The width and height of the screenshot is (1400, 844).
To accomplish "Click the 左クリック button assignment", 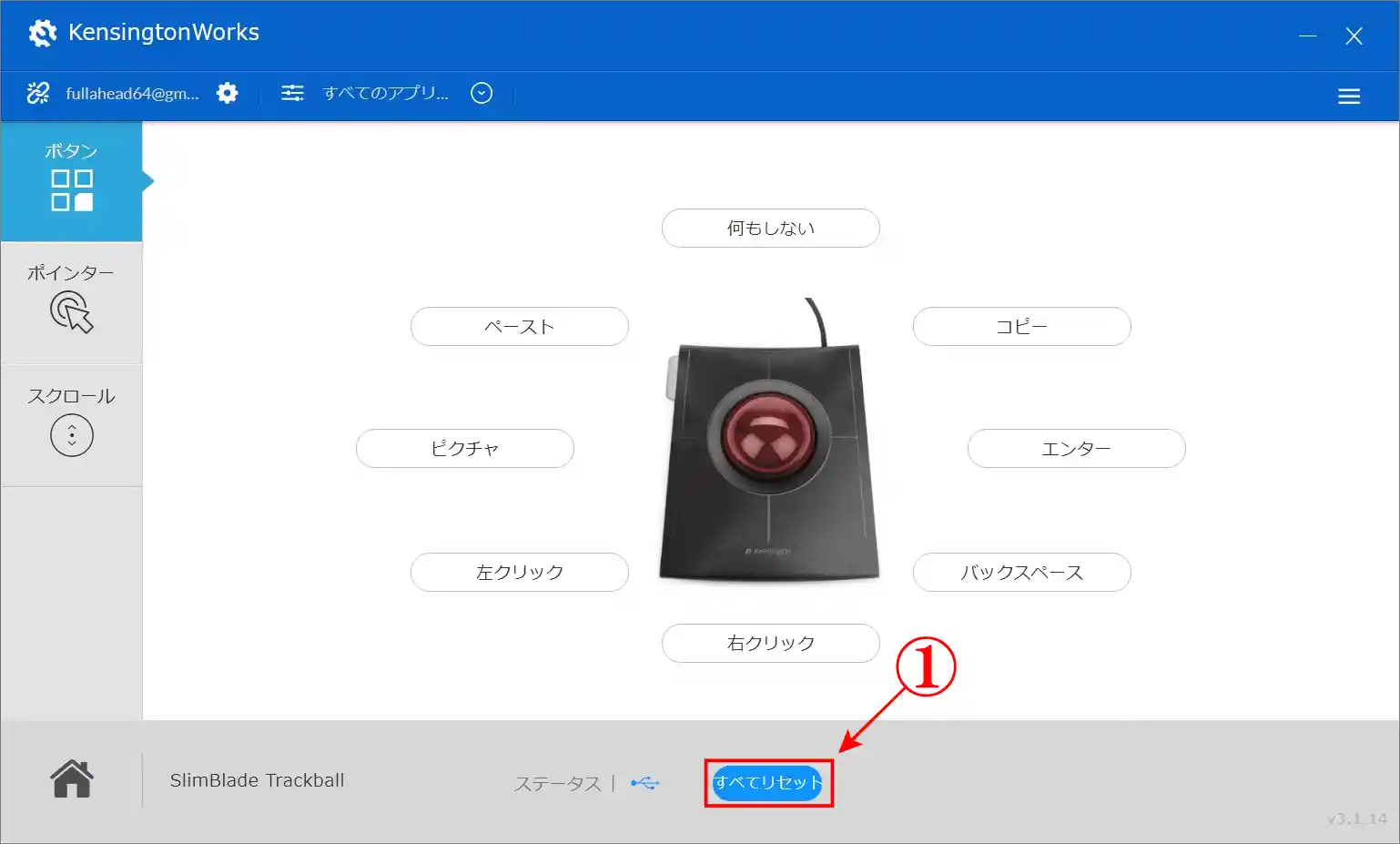I will coord(519,572).
